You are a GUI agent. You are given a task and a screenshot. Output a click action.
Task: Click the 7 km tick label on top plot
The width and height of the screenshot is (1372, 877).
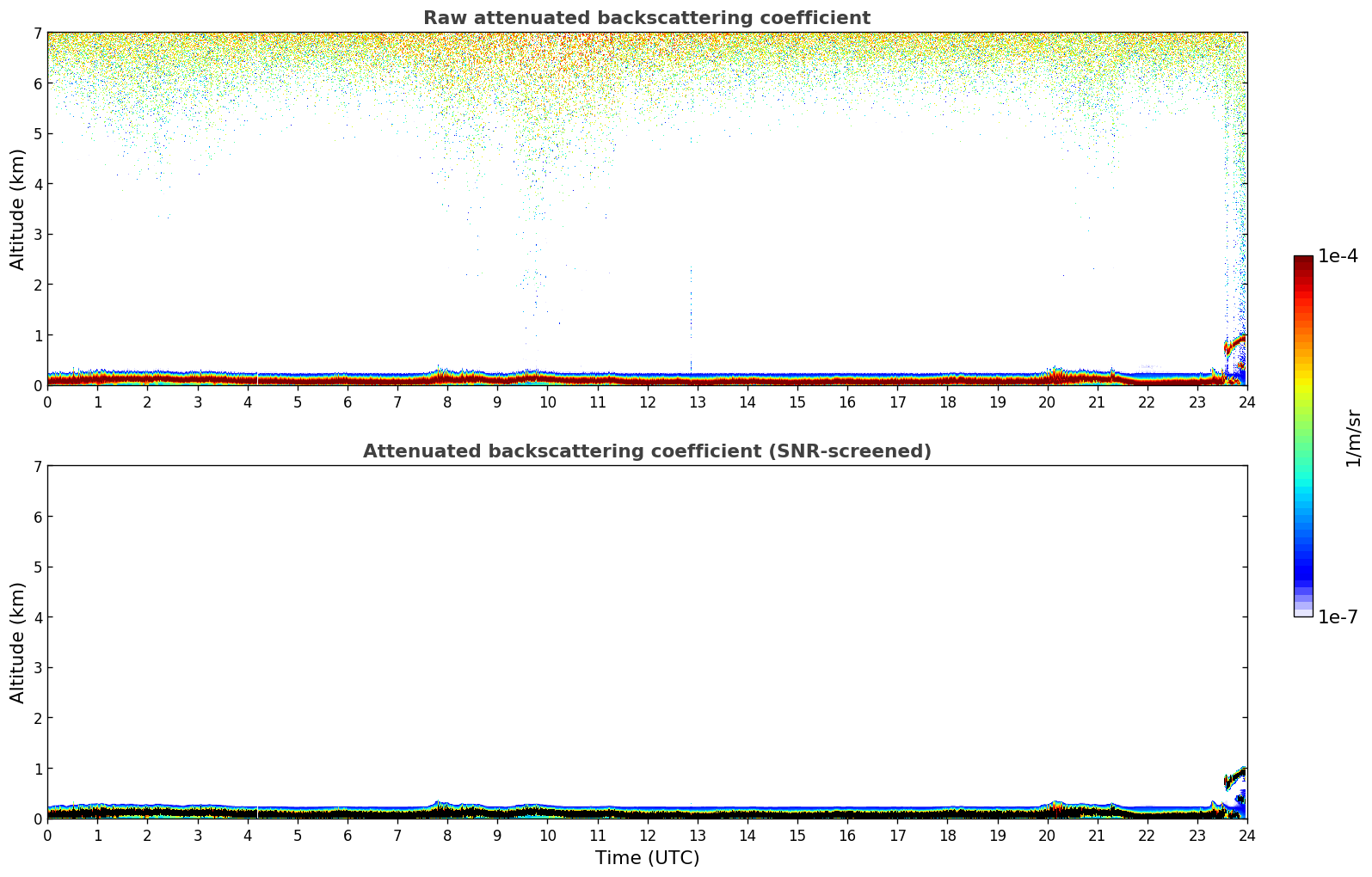37,33
